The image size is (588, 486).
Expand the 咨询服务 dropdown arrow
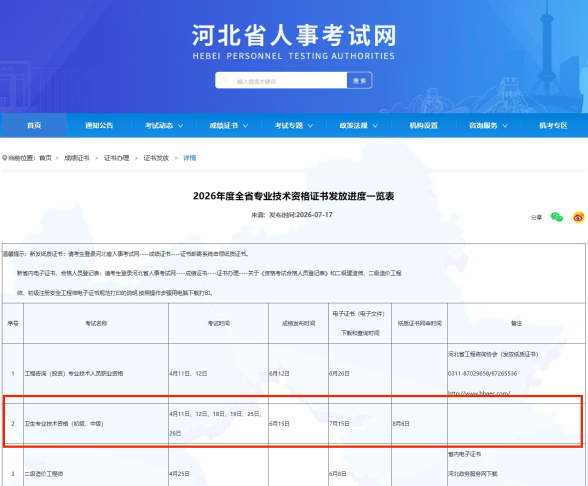505,126
